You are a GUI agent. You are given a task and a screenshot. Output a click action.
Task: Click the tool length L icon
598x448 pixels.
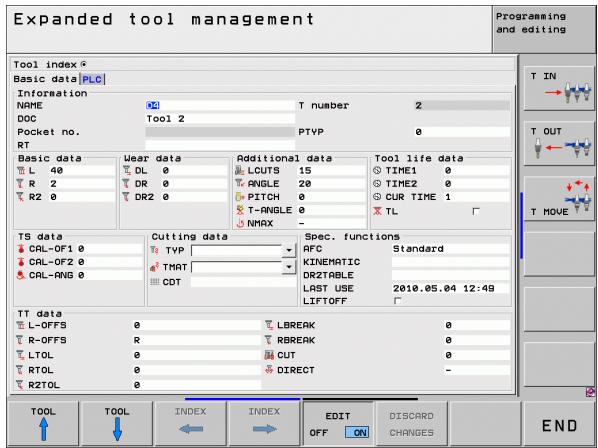click(x=21, y=170)
